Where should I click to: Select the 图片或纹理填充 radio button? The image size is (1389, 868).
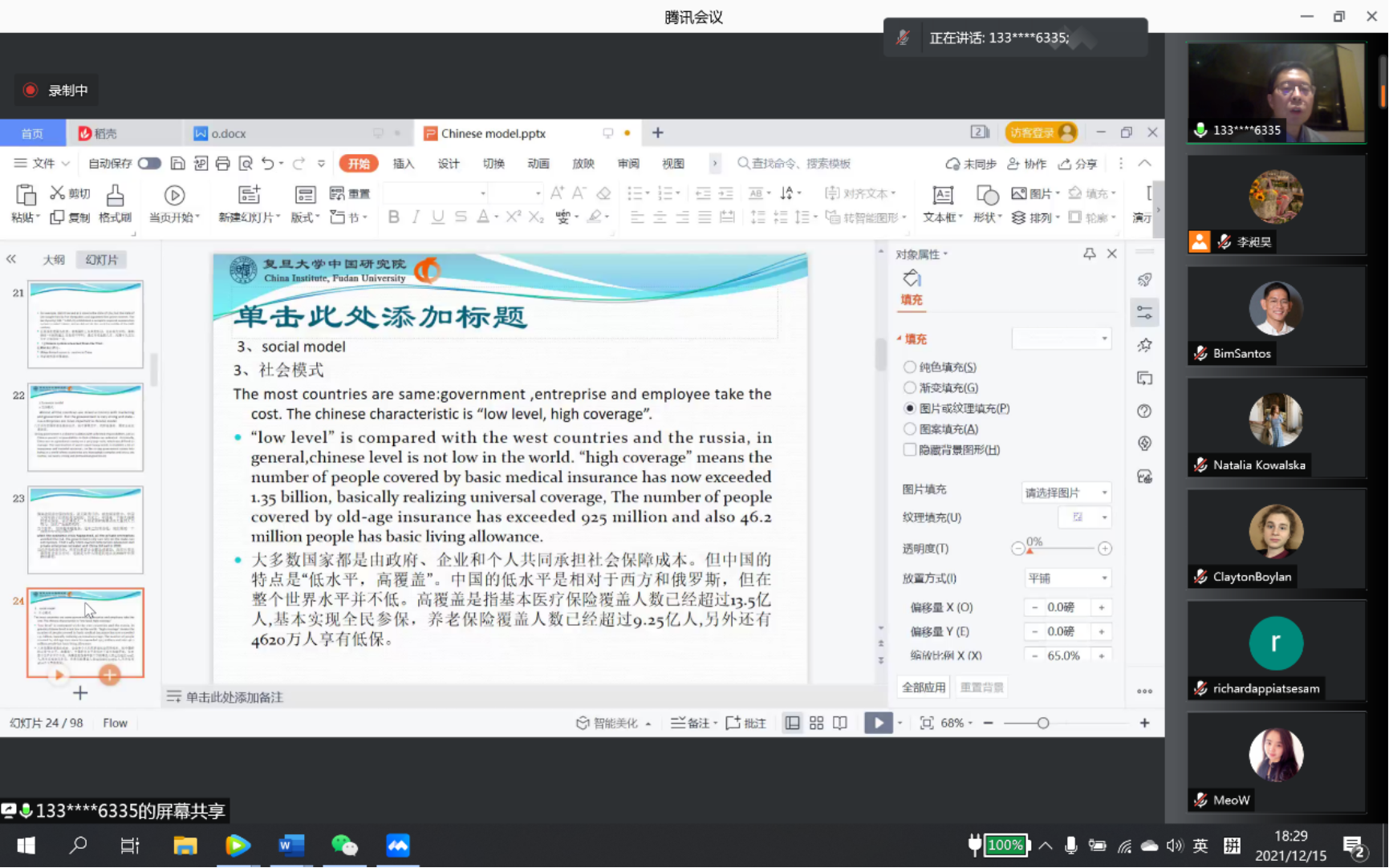(909, 408)
